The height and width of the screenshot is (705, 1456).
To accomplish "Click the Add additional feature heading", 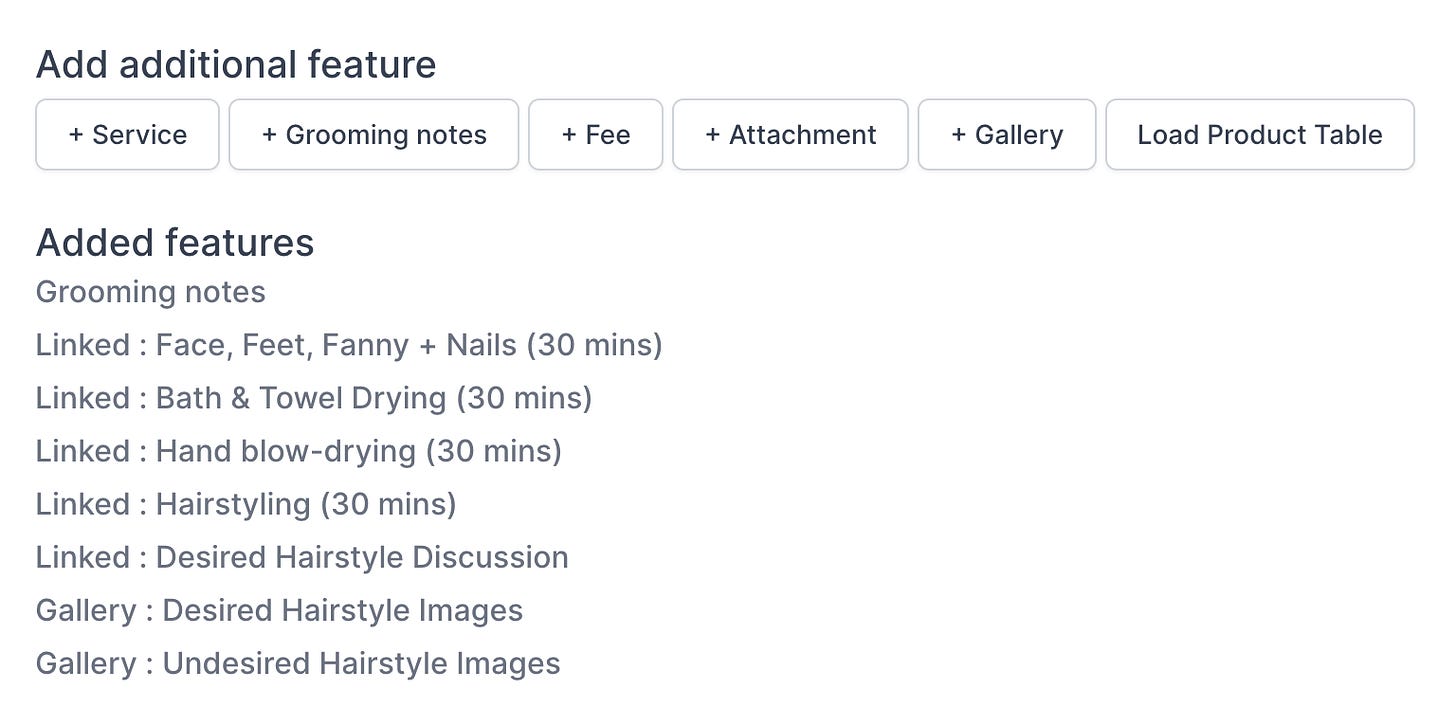I will point(236,65).
